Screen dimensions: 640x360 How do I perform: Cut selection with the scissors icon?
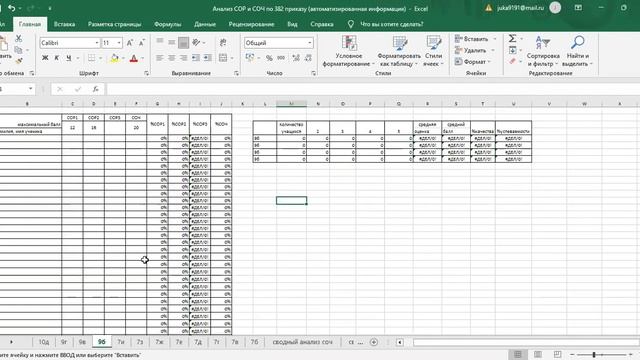pyautogui.click(x=18, y=38)
